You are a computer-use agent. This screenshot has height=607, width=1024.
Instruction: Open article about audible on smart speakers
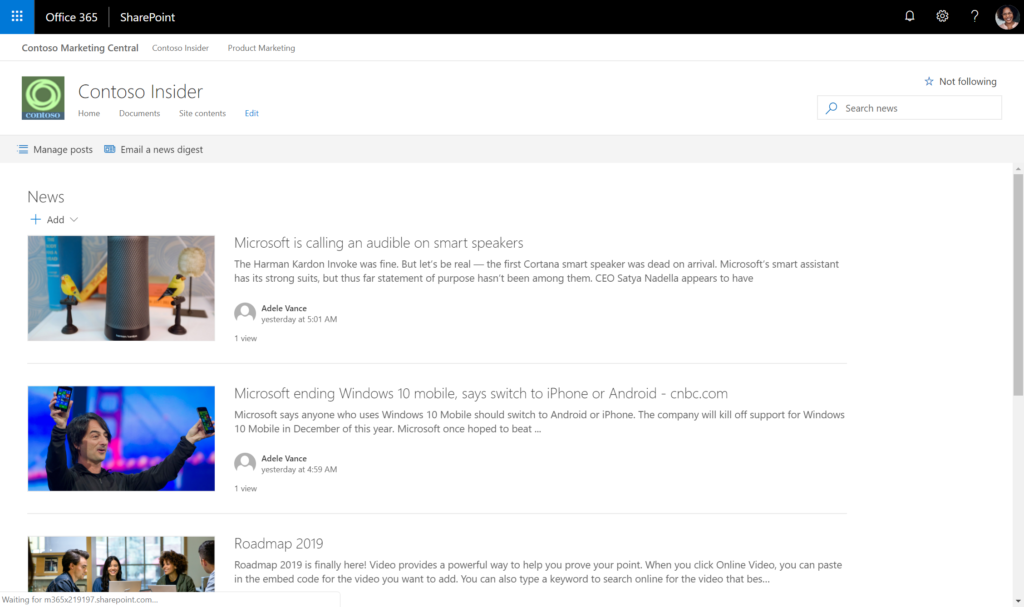[379, 242]
